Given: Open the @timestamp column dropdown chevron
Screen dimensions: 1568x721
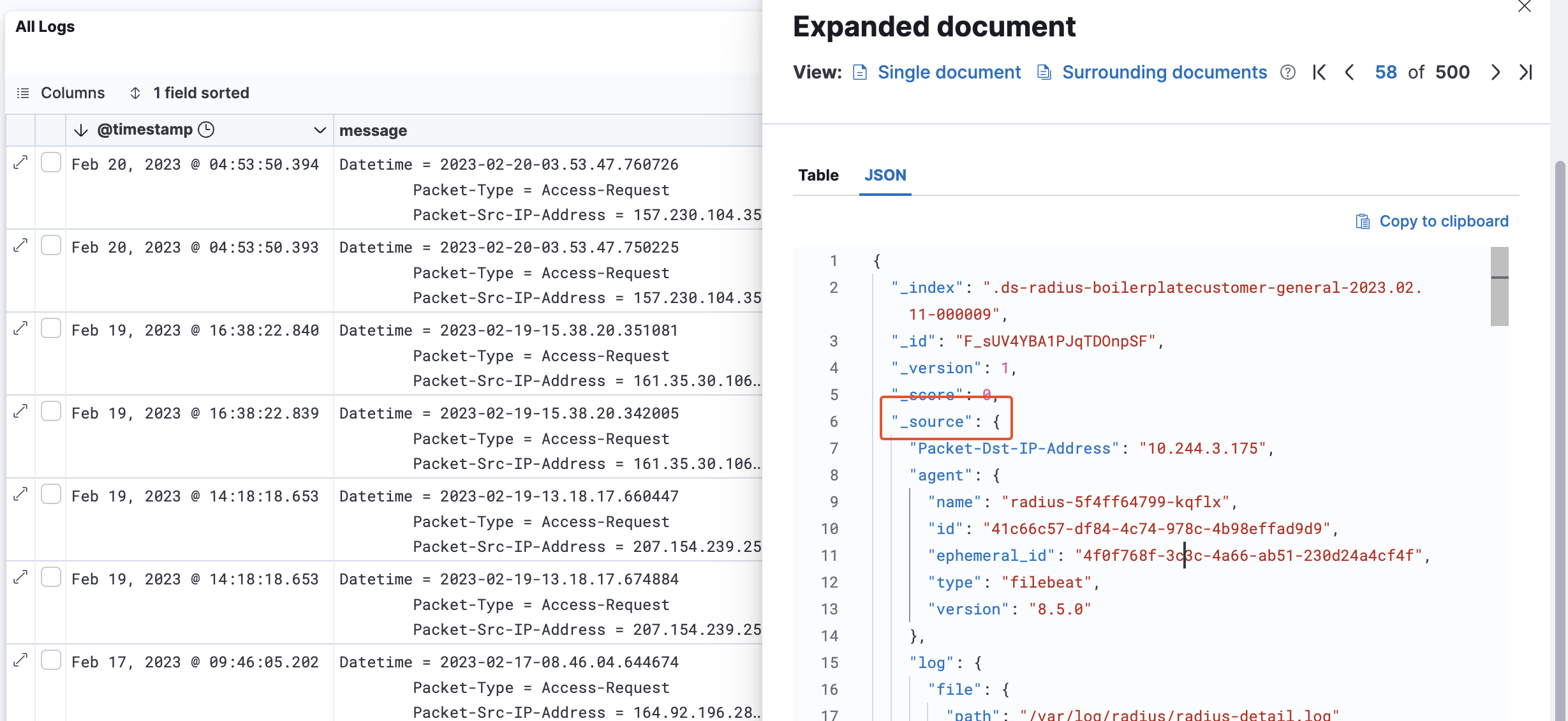Looking at the screenshot, I should (x=320, y=130).
